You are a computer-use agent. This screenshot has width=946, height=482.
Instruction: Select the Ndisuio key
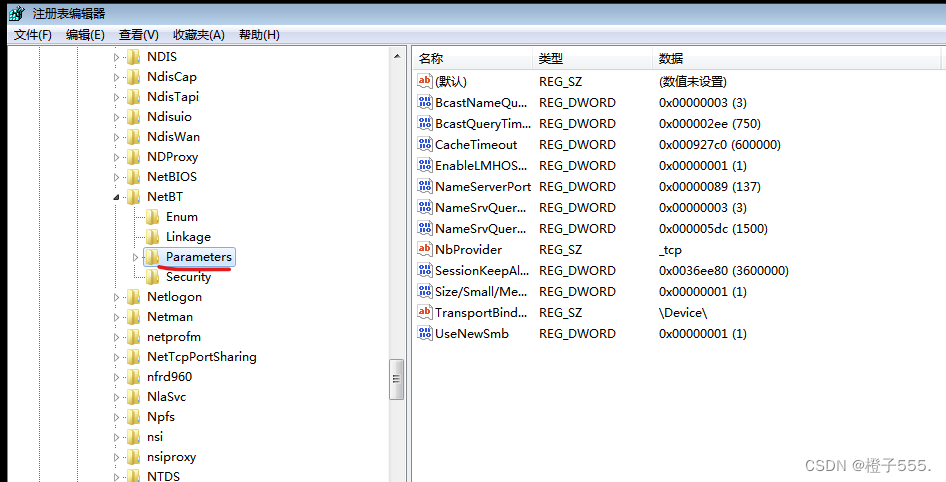169,117
